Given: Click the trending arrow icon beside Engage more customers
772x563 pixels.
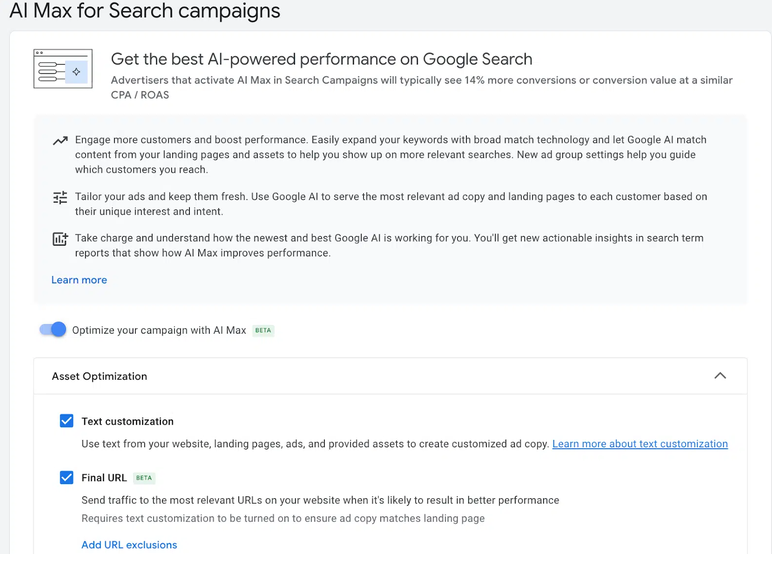Looking at the screenshot, I should point(60,141).
